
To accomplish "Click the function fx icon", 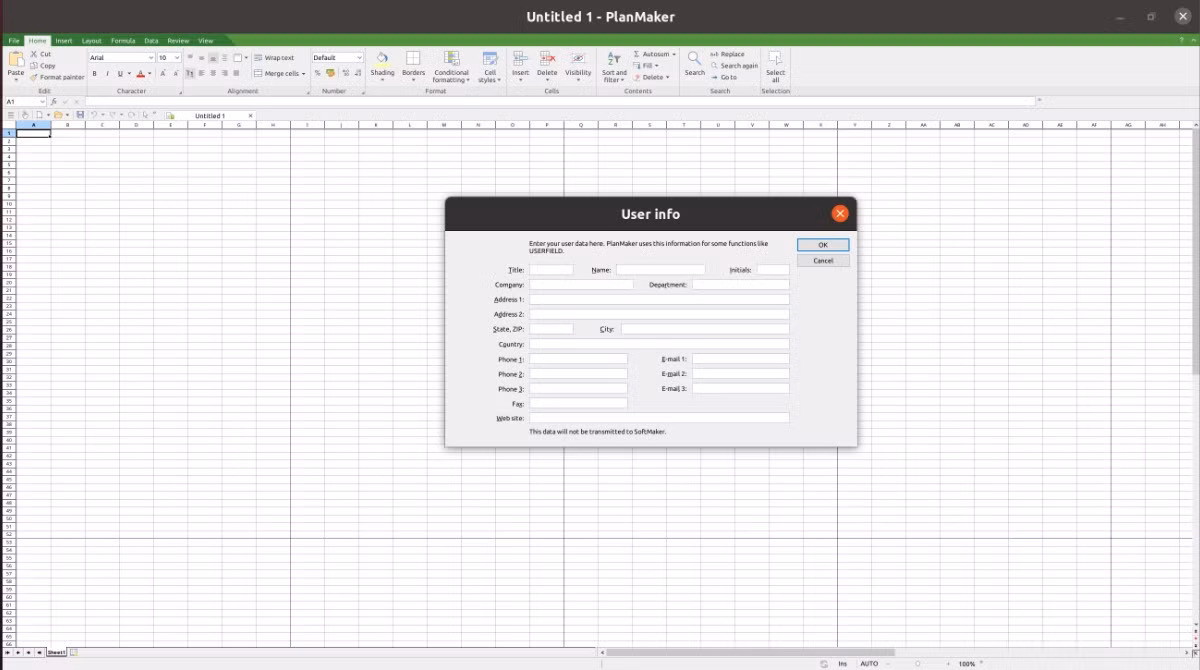I will click(x=54, y=102).
